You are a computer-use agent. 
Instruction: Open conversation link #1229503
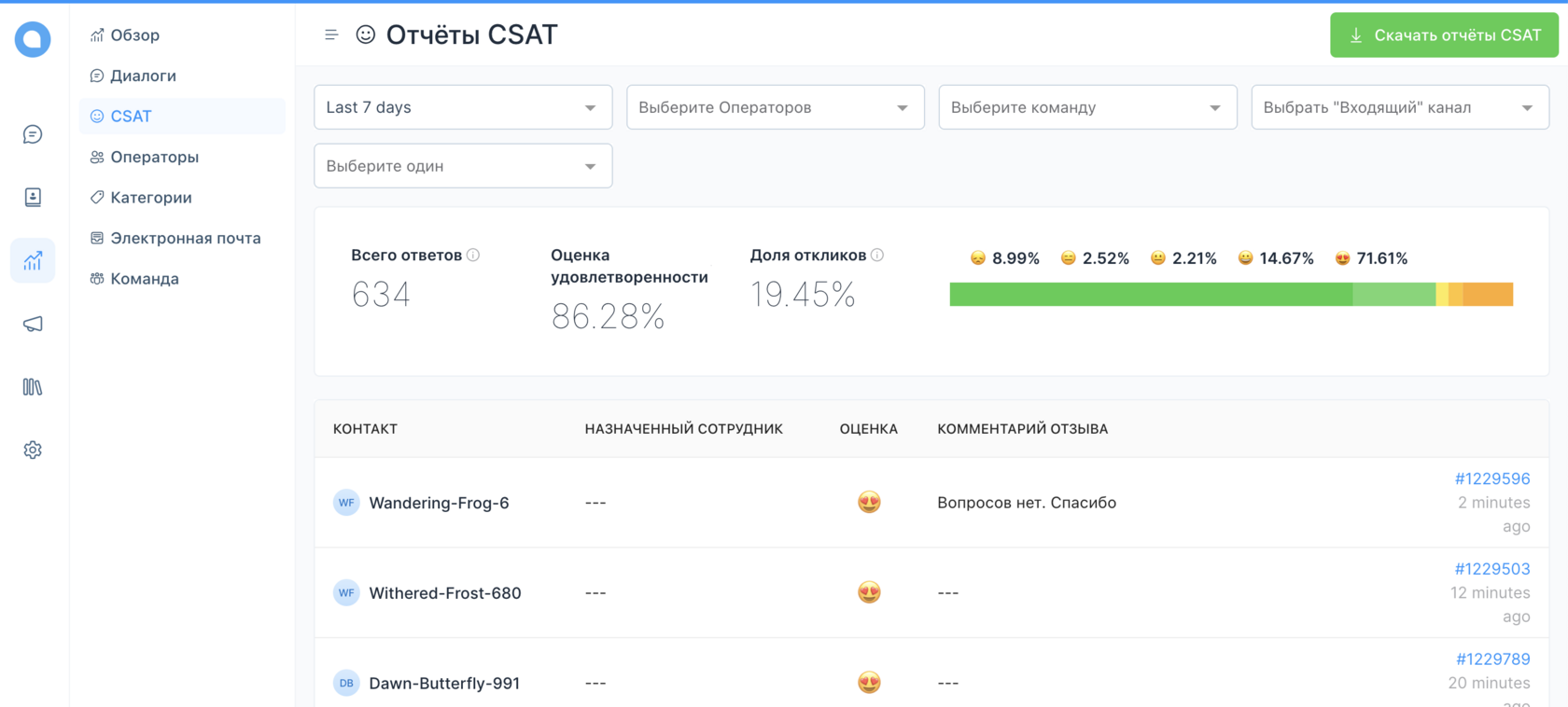[1492, 569]
